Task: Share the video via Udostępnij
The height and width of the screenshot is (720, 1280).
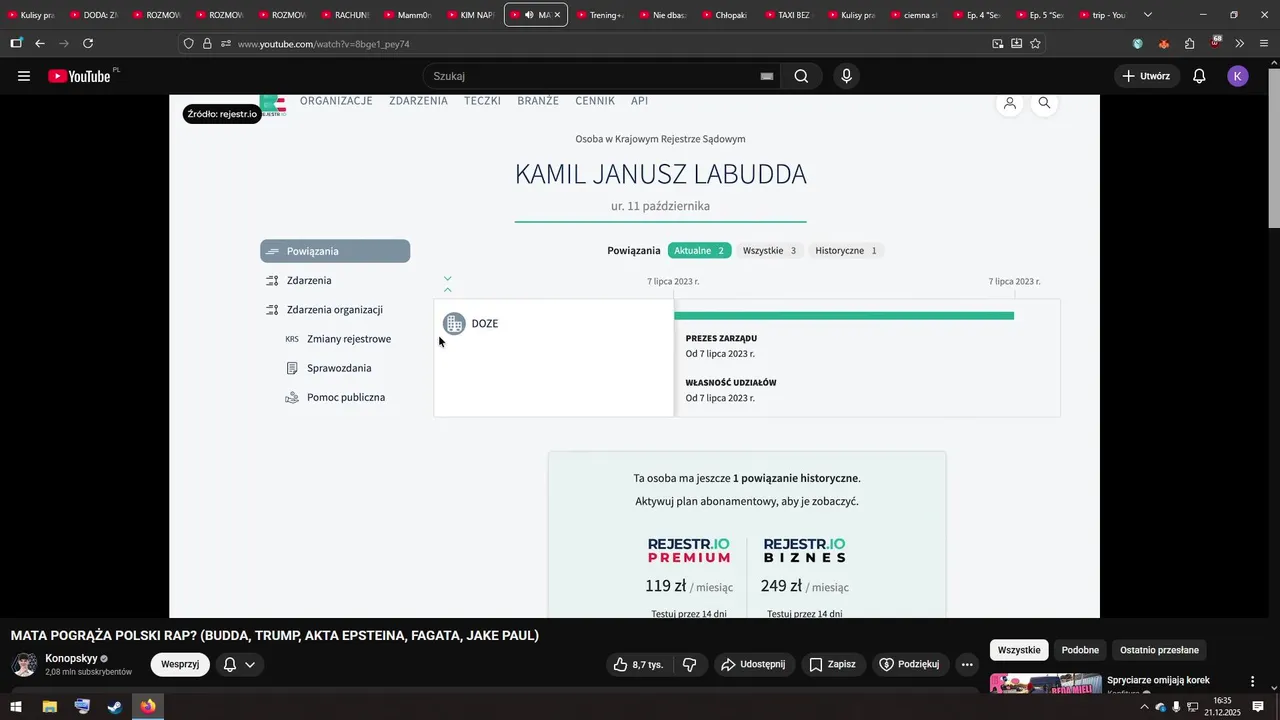Action: click(x=754, y=664)
